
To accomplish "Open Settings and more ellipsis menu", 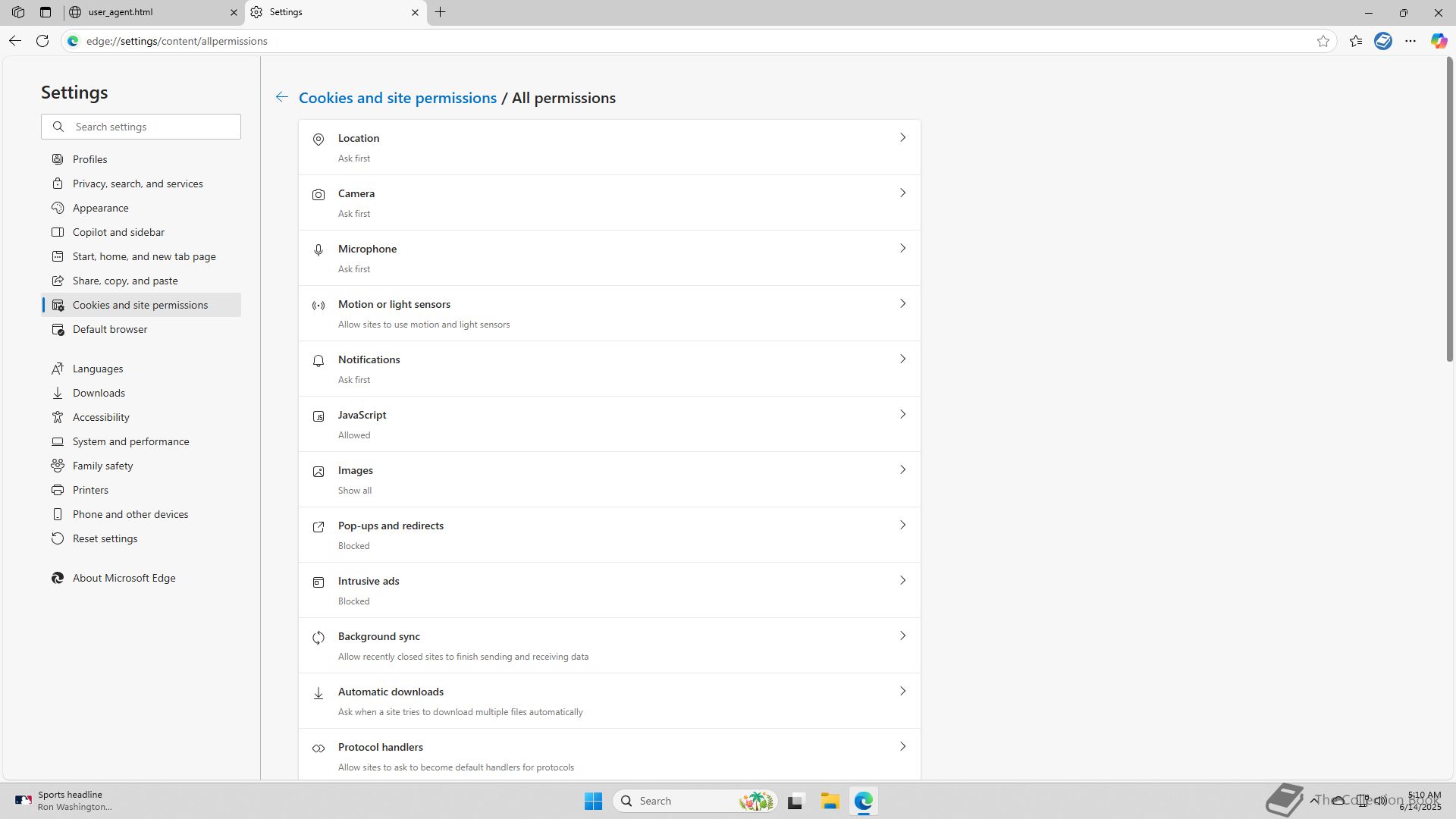I will [1410, 41].
